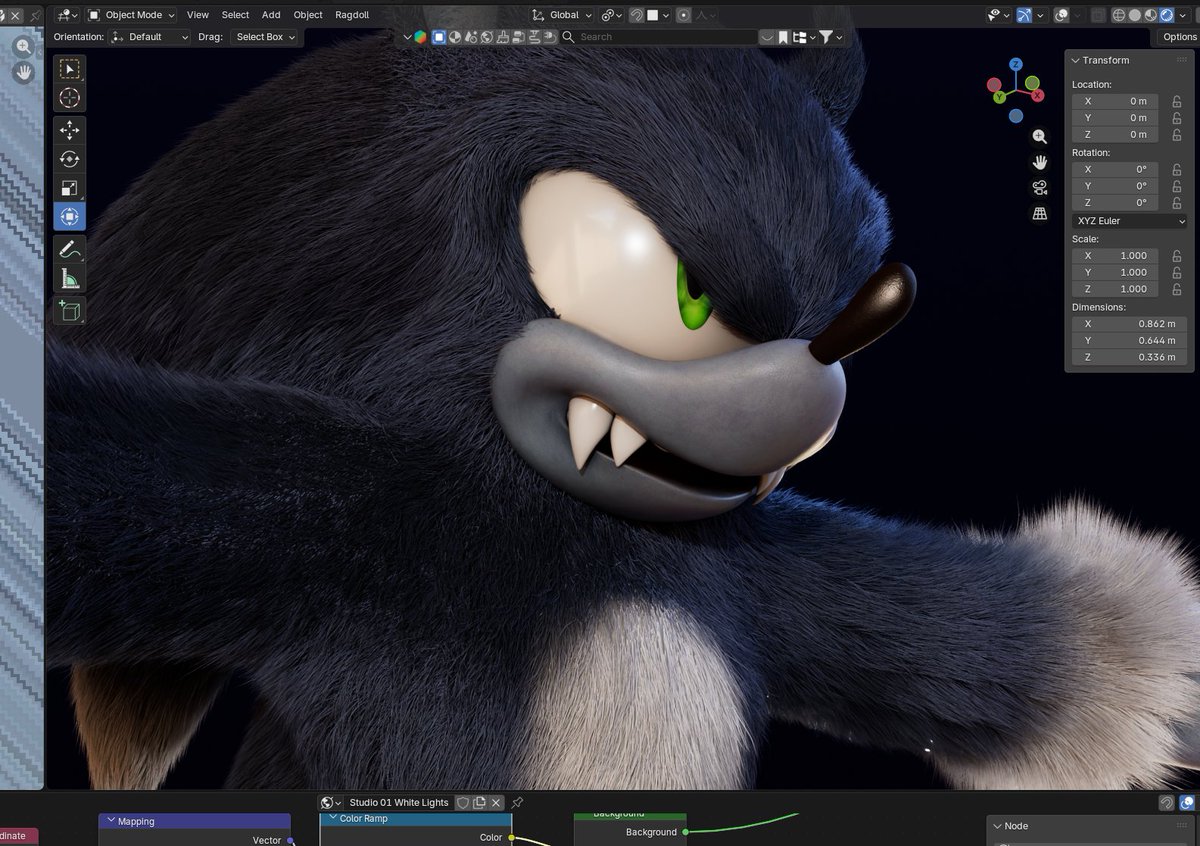Toggle fake user shield for world
The width and height of the screenshot is (1200, 846).
point(463,803)
